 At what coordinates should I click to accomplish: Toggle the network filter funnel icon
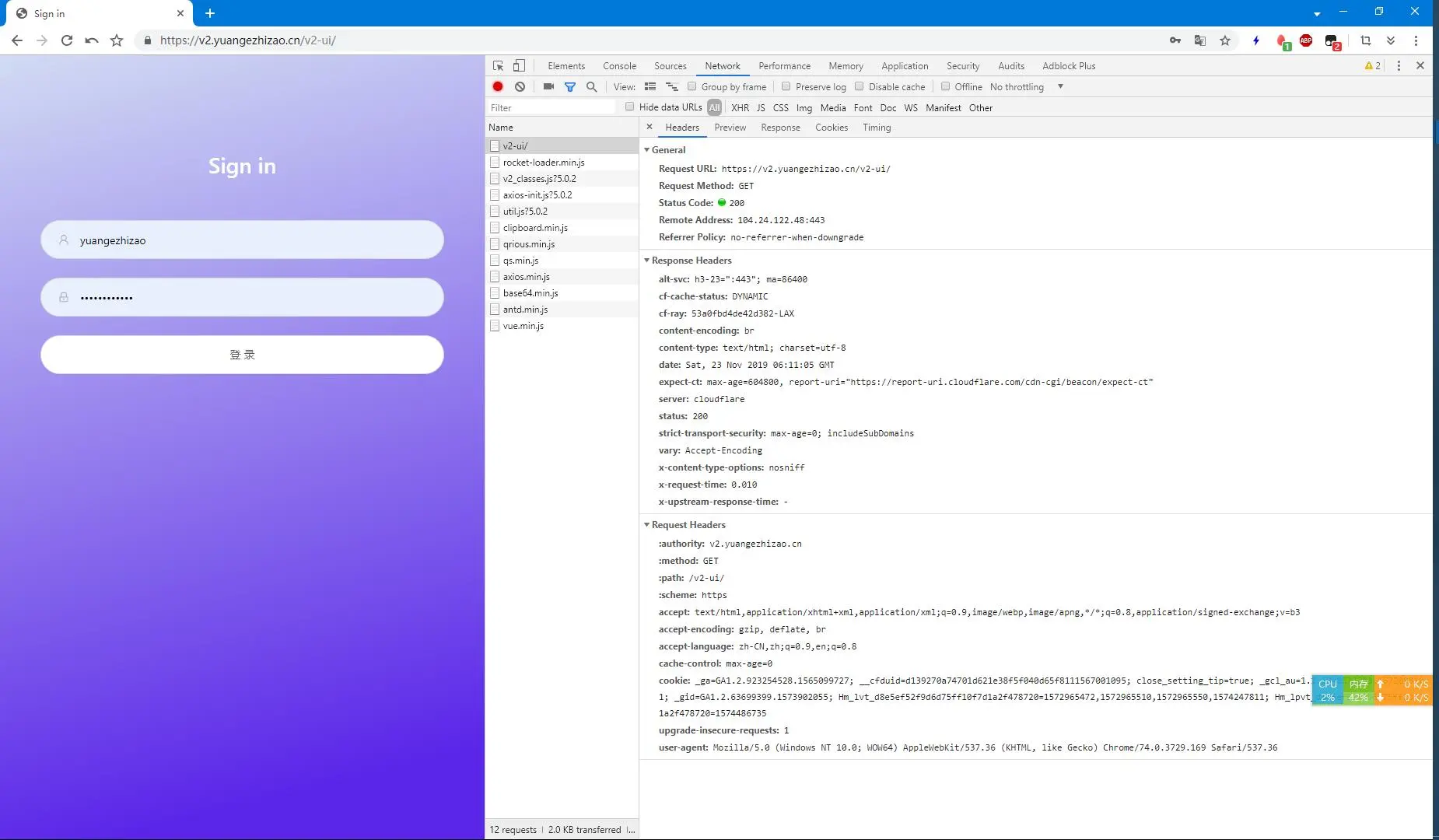[570, 86]
